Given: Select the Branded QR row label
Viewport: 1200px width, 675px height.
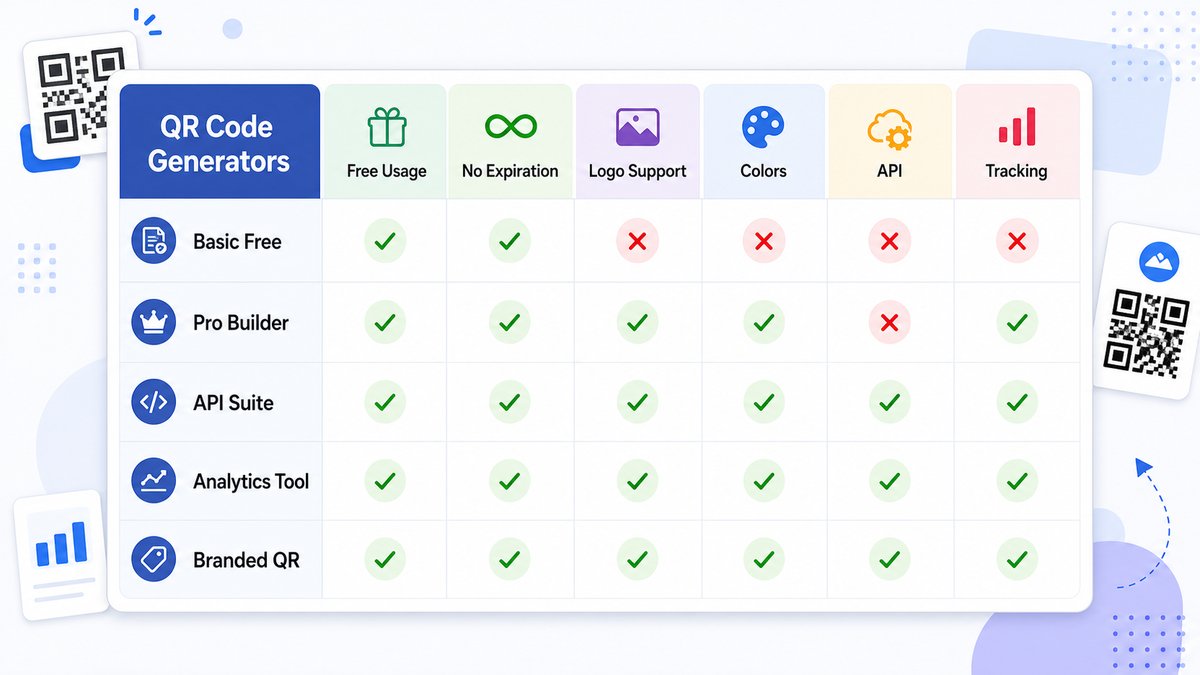Looking at the screenshot, I should [246, 560].
